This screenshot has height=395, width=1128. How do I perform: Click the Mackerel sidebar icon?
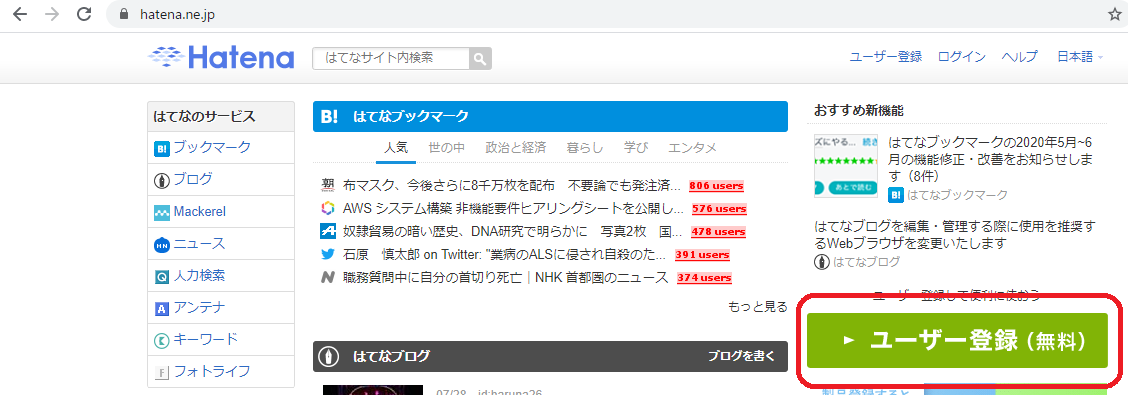pyautogui.click(x=161, y=213)
